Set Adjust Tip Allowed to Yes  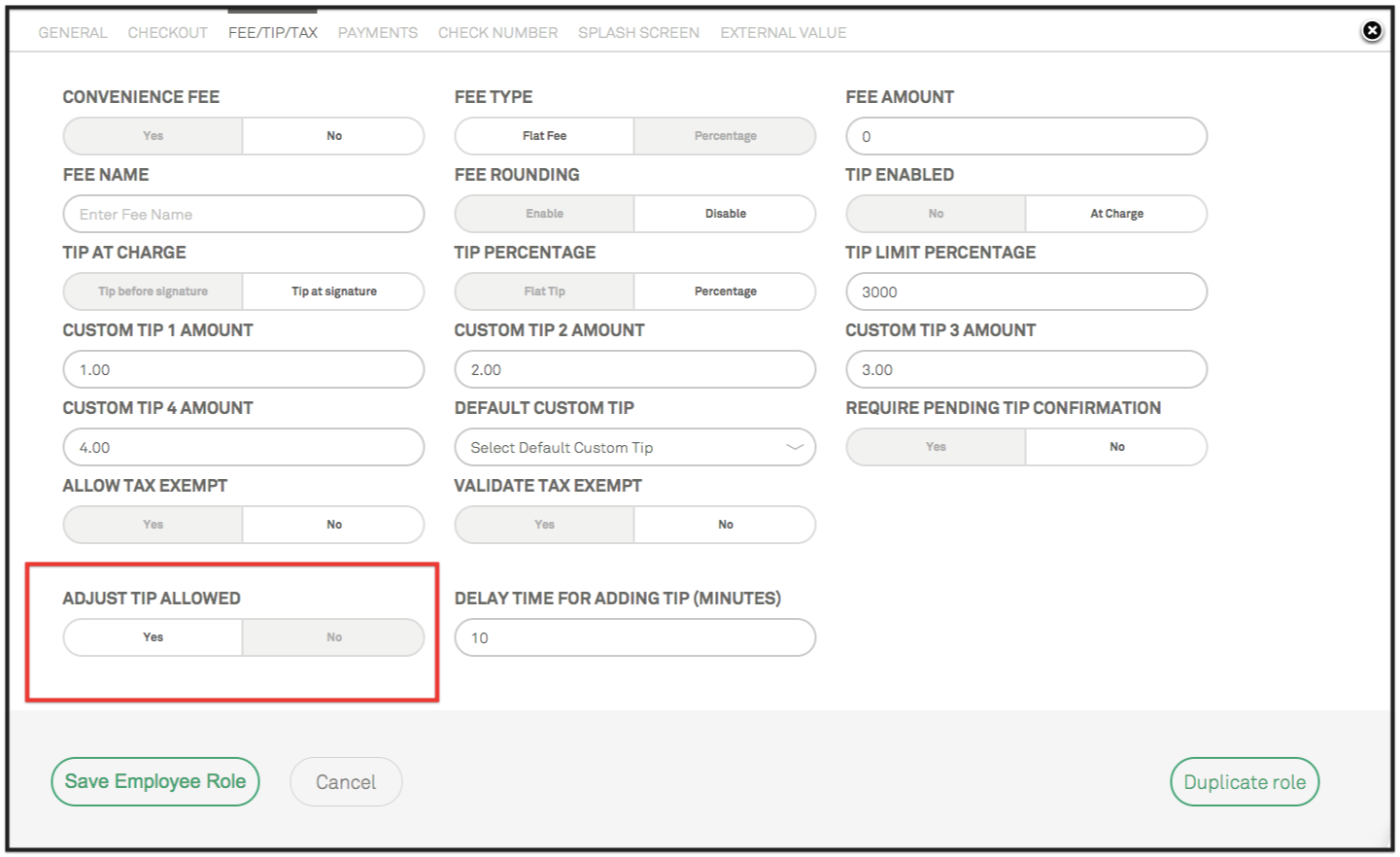(x=154, y=637)
